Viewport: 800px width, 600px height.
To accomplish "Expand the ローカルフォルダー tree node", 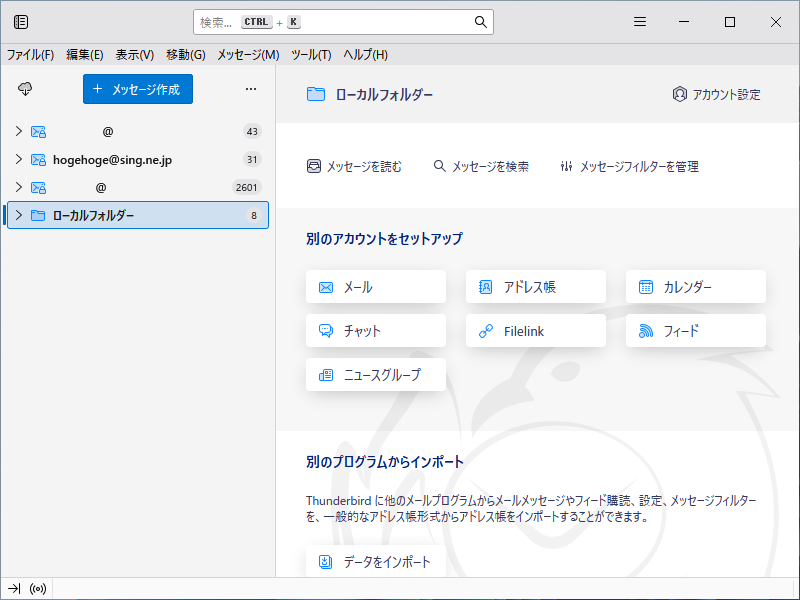I will (x=19, y=215).
